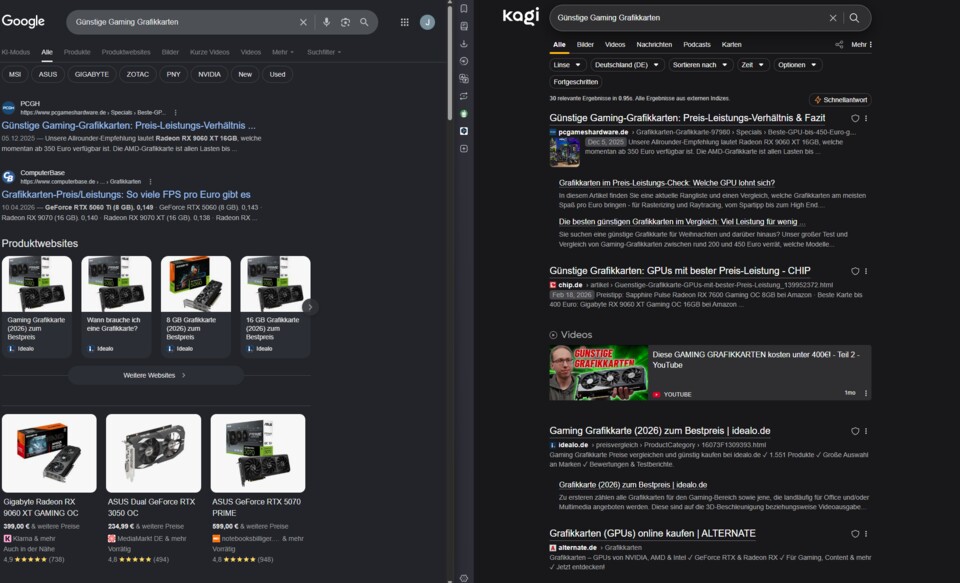960x583 pixels.
Task: Open the Translate side panel
Action: [463, 78]
